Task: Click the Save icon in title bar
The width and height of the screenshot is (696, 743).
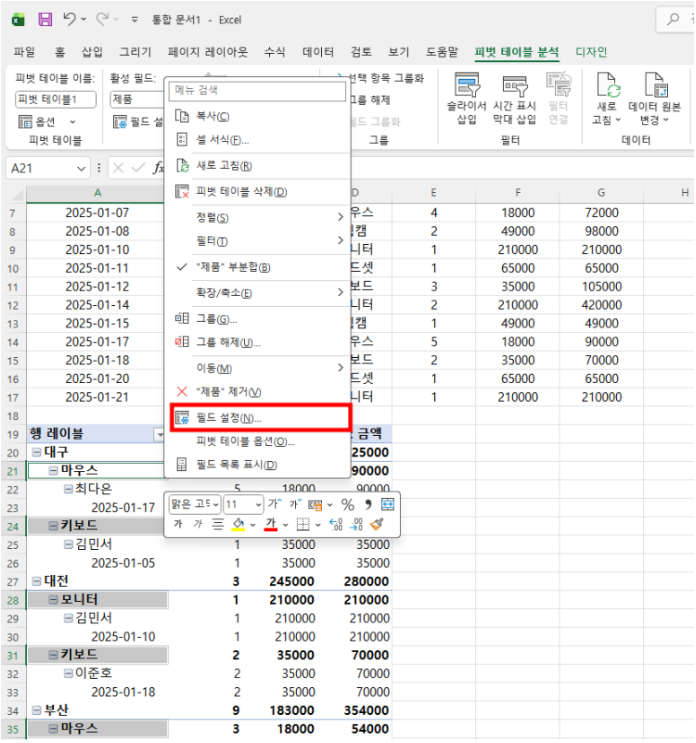Action: point(45,19)
